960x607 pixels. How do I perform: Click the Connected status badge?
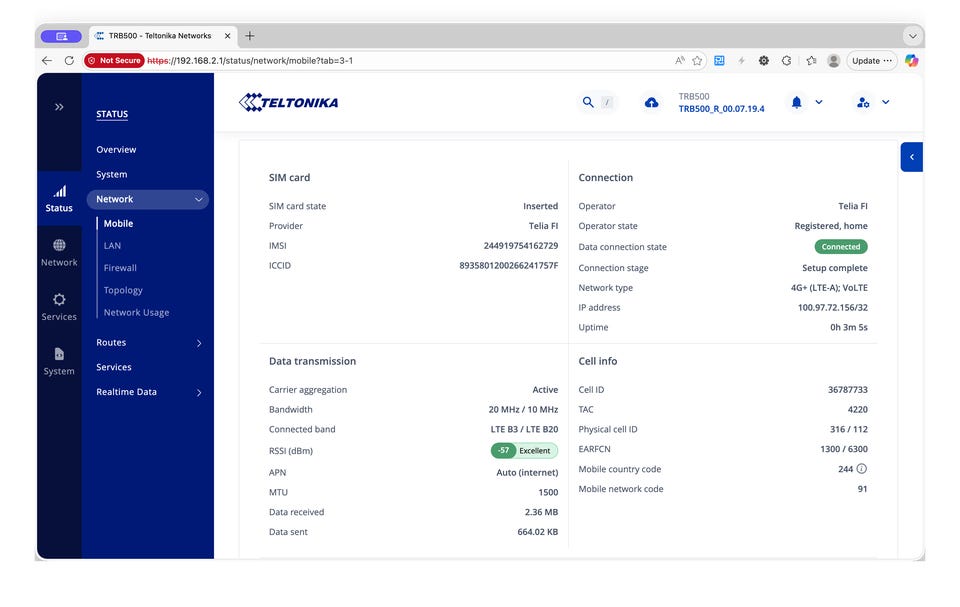841,247
